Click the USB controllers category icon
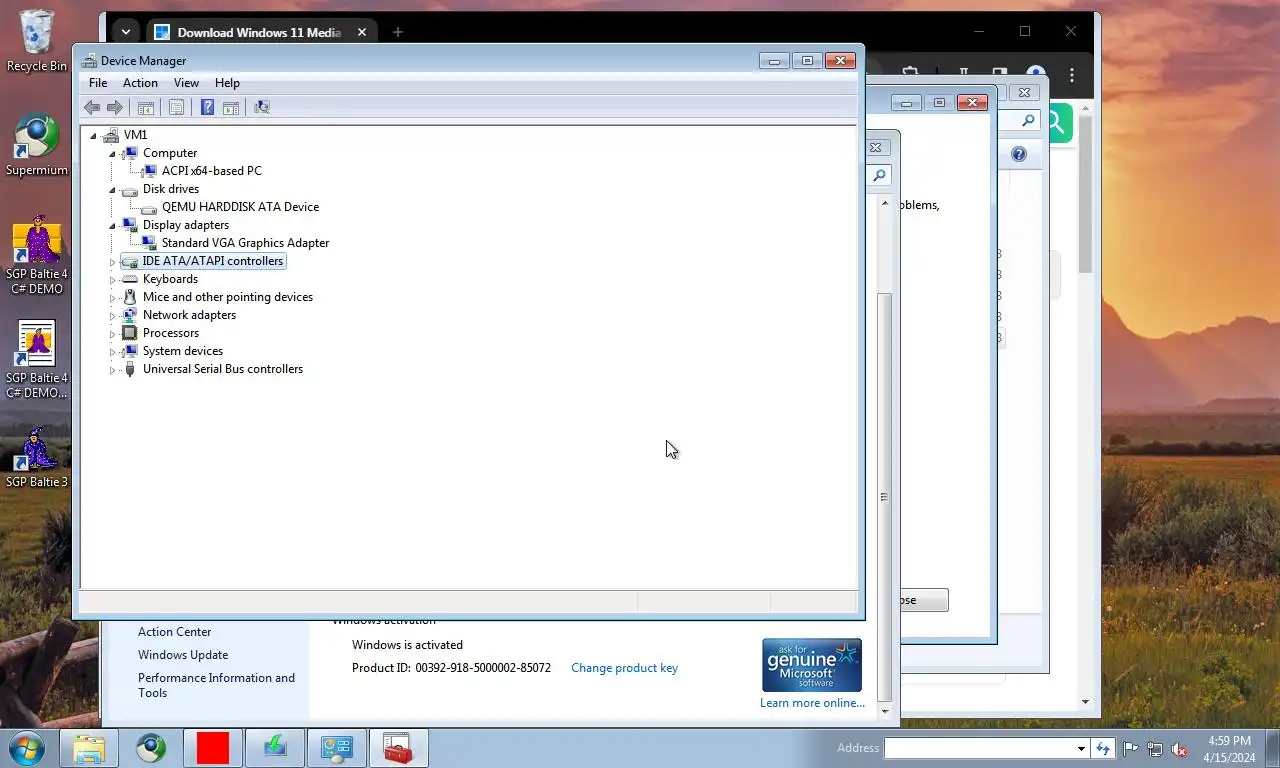 [129, 369]
